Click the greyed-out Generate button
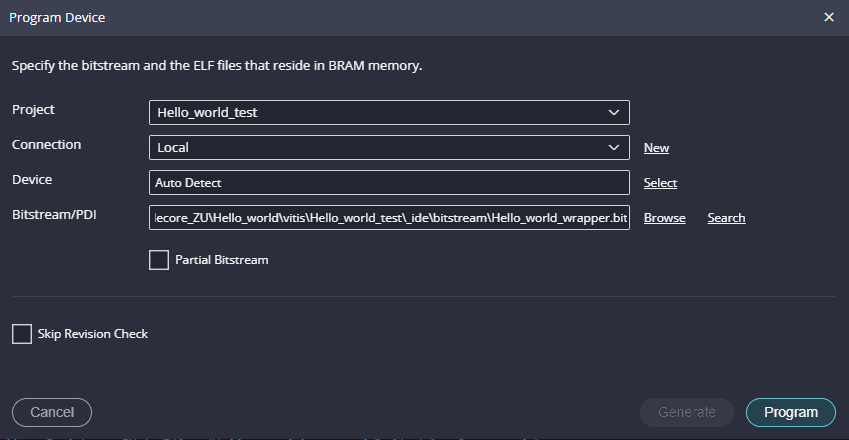The image size is (849, 440). pos(687,412)
